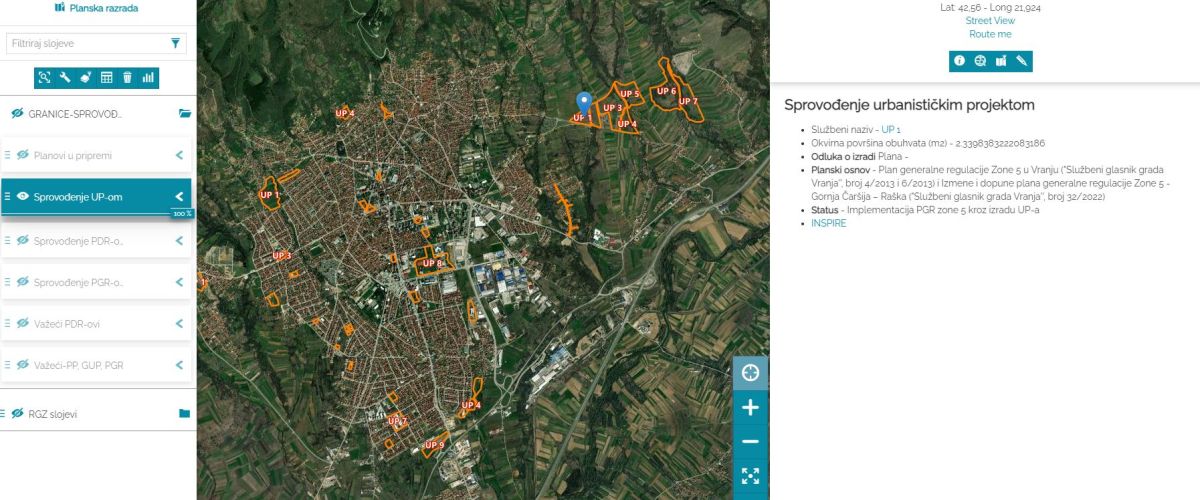The height and width of the screenshot is (500, 1200).
Task: Click the Route me link
Action: [x=990, y=34]
